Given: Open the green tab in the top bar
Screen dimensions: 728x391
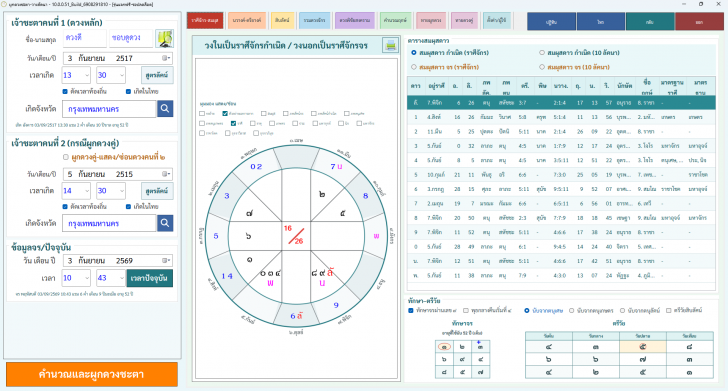Looking at the screenshot, I should coord(395,20).
